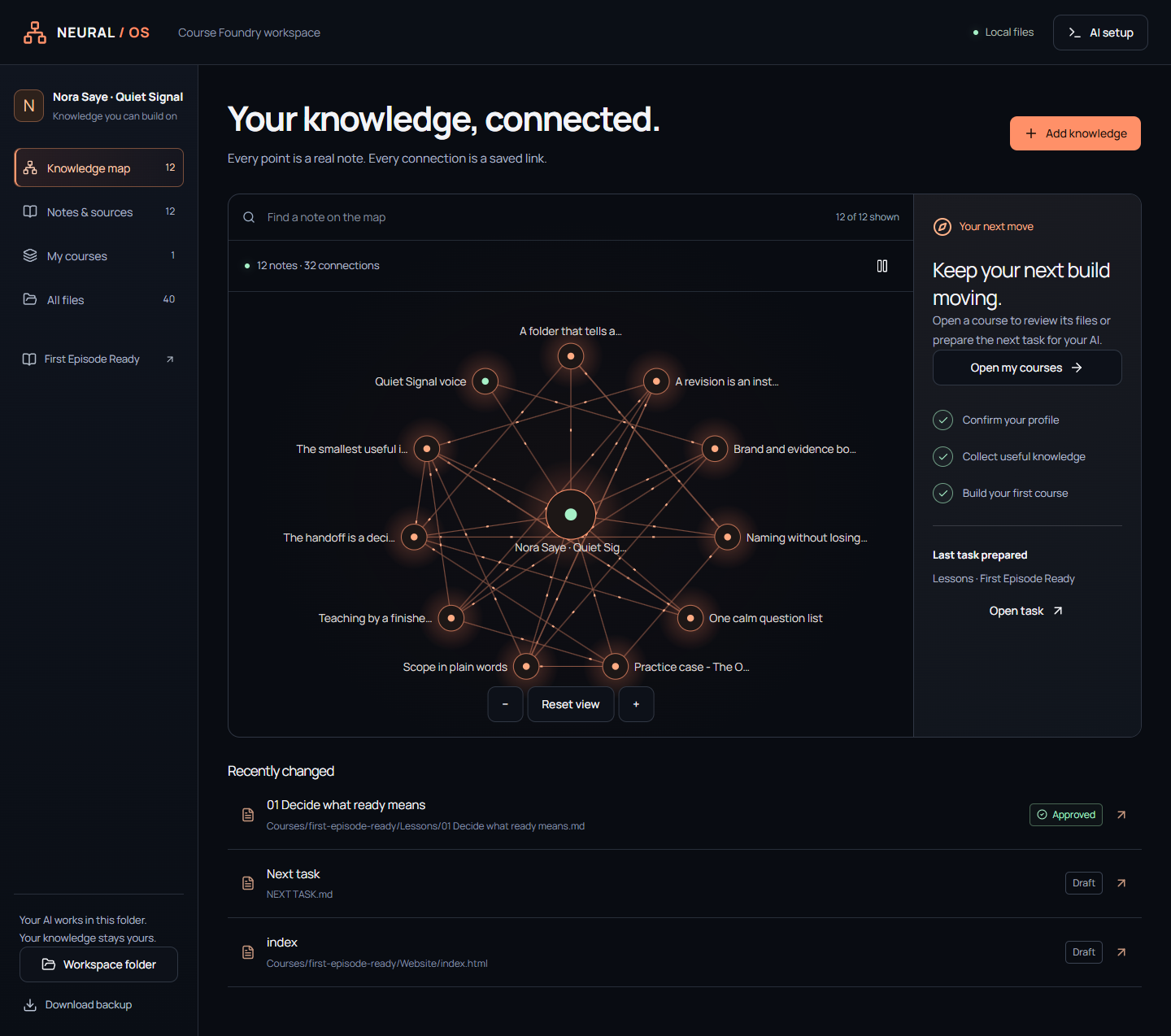Pause the knowledge map animation
Screen dimensions: 1171x1036
tap(882, 266)
